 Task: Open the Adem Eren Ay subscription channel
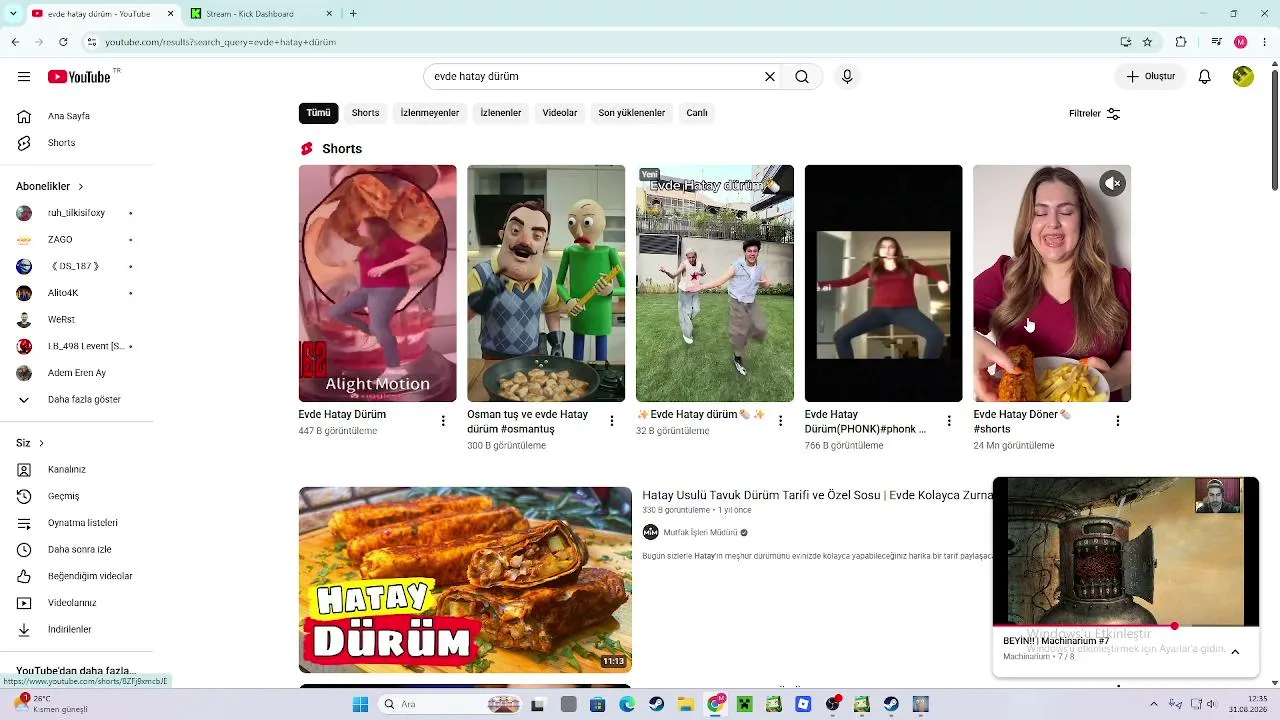(78, 373)
